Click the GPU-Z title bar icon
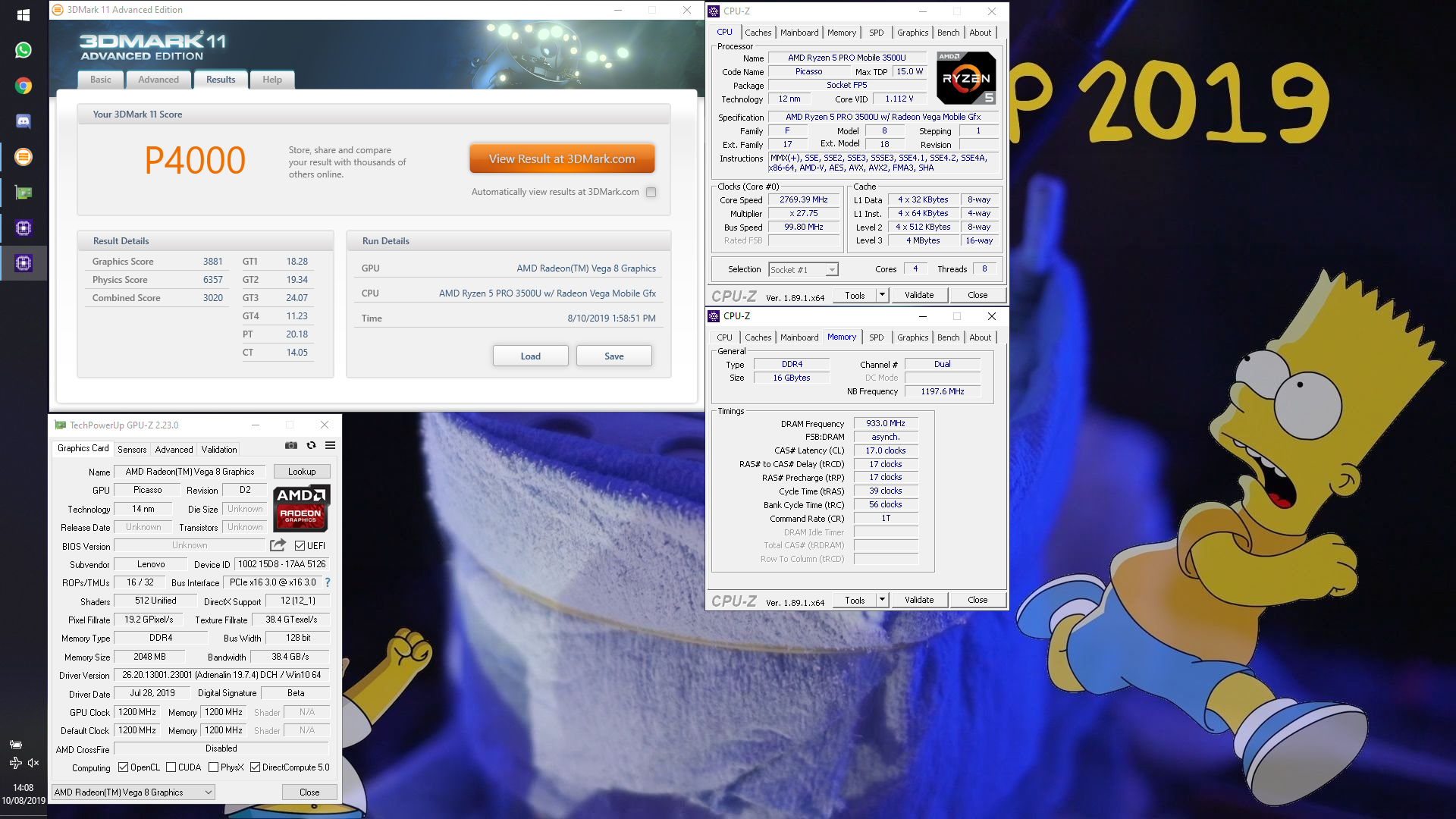Image resolution: width=1456 pixels, height=819 pixels. pos(60,425)
